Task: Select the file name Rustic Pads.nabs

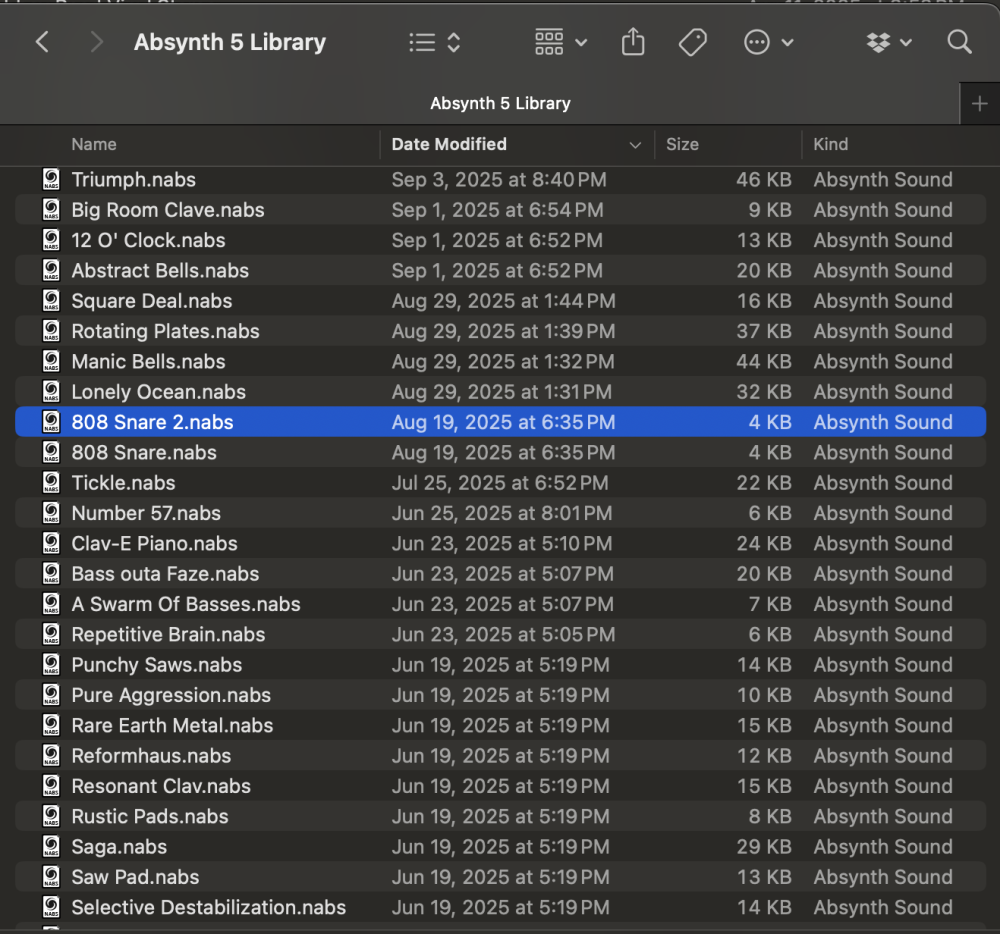Action: 150,815
